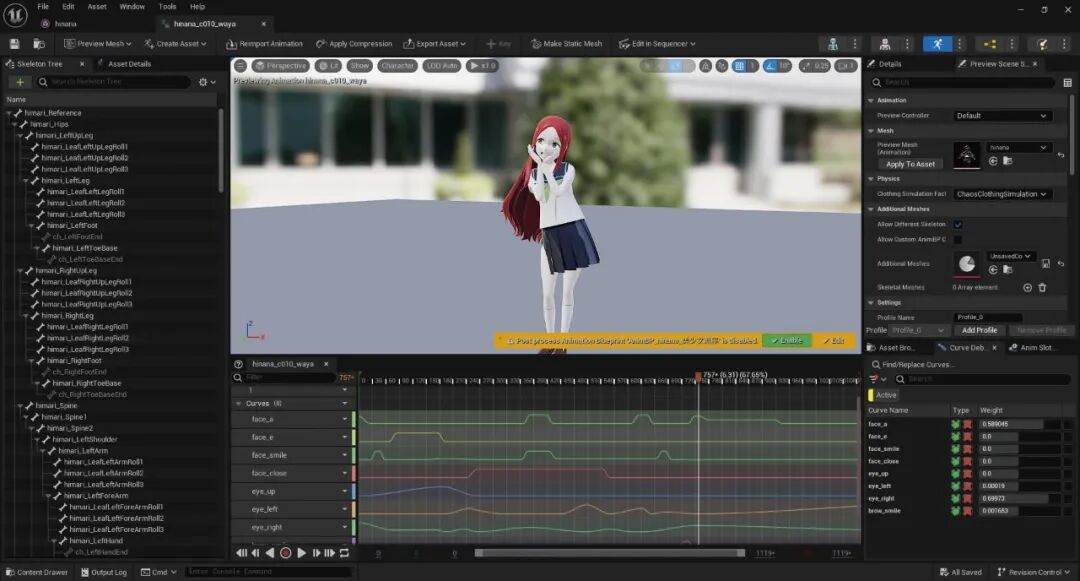Switch to the Skeletal Mesh editor mode icon
1080x581 pixels.
885,44
